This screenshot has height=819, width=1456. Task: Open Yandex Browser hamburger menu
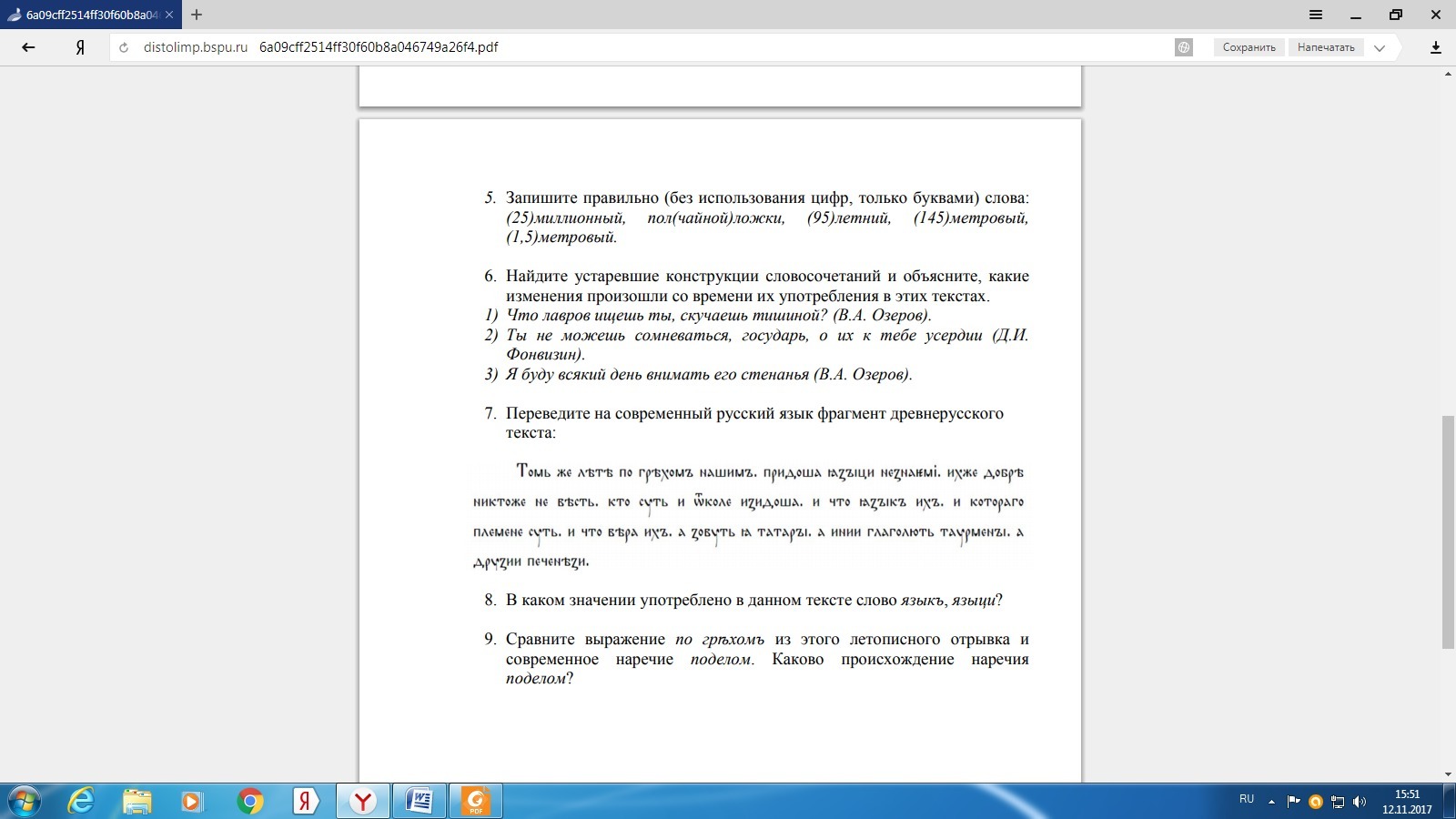tap(1316, 15)
